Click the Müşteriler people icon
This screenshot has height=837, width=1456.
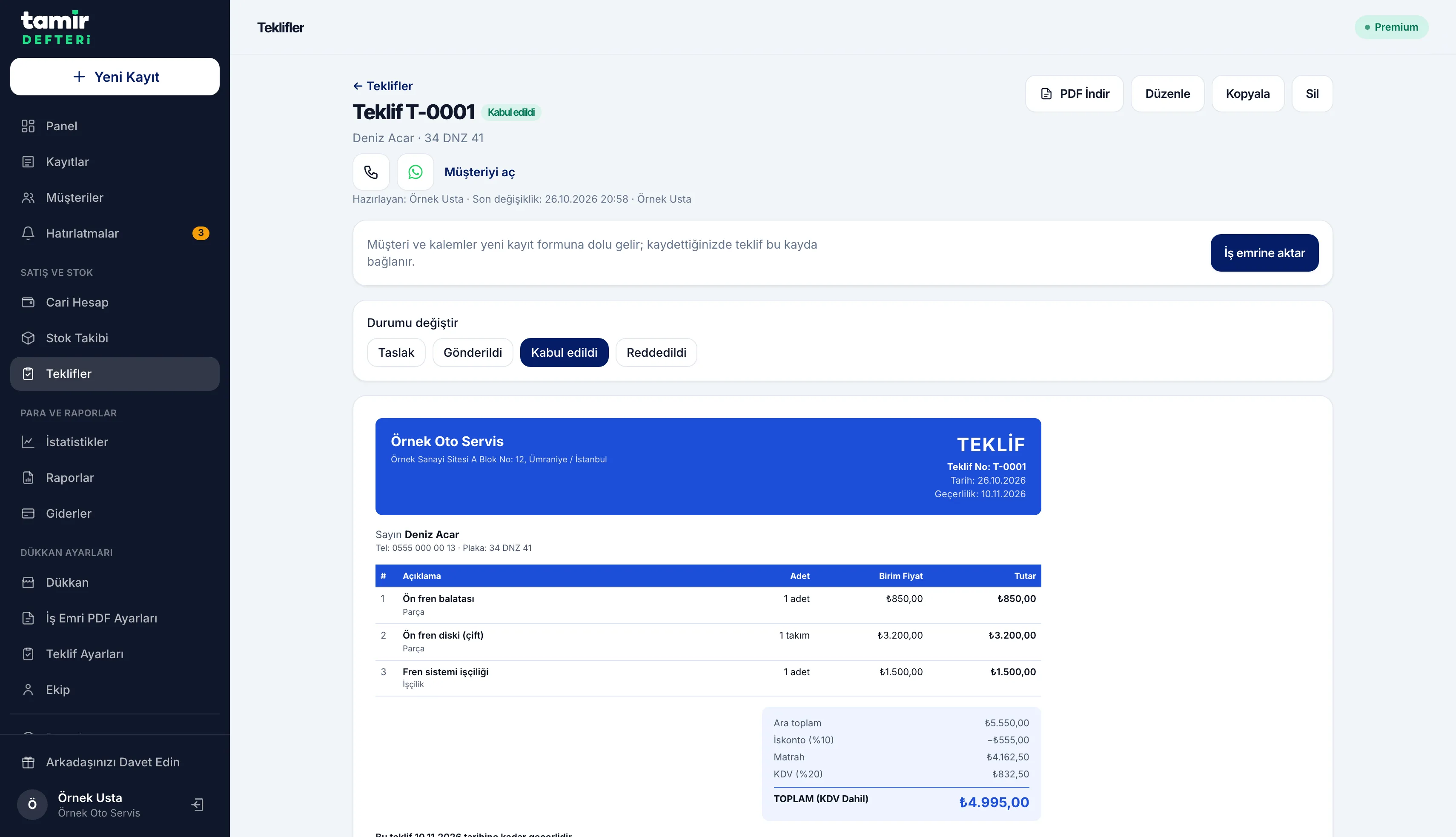point(28,198)
